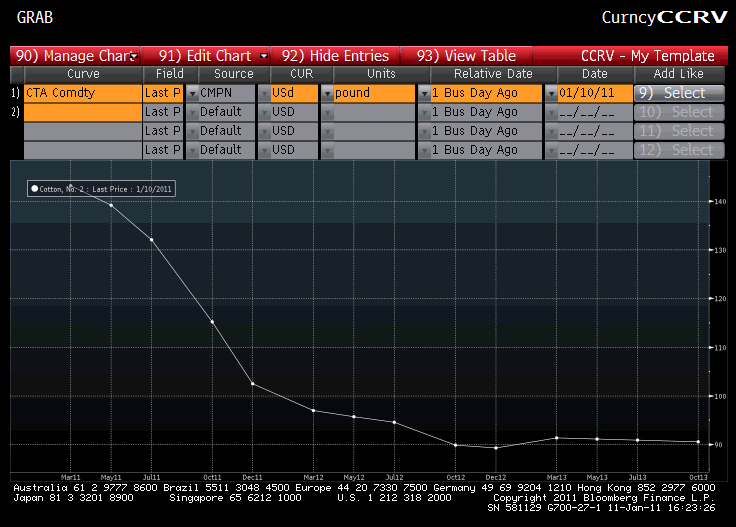Click the CTA Comdty curve field
The width and height of the screenshot is (736, 527).
pos(83,93)
